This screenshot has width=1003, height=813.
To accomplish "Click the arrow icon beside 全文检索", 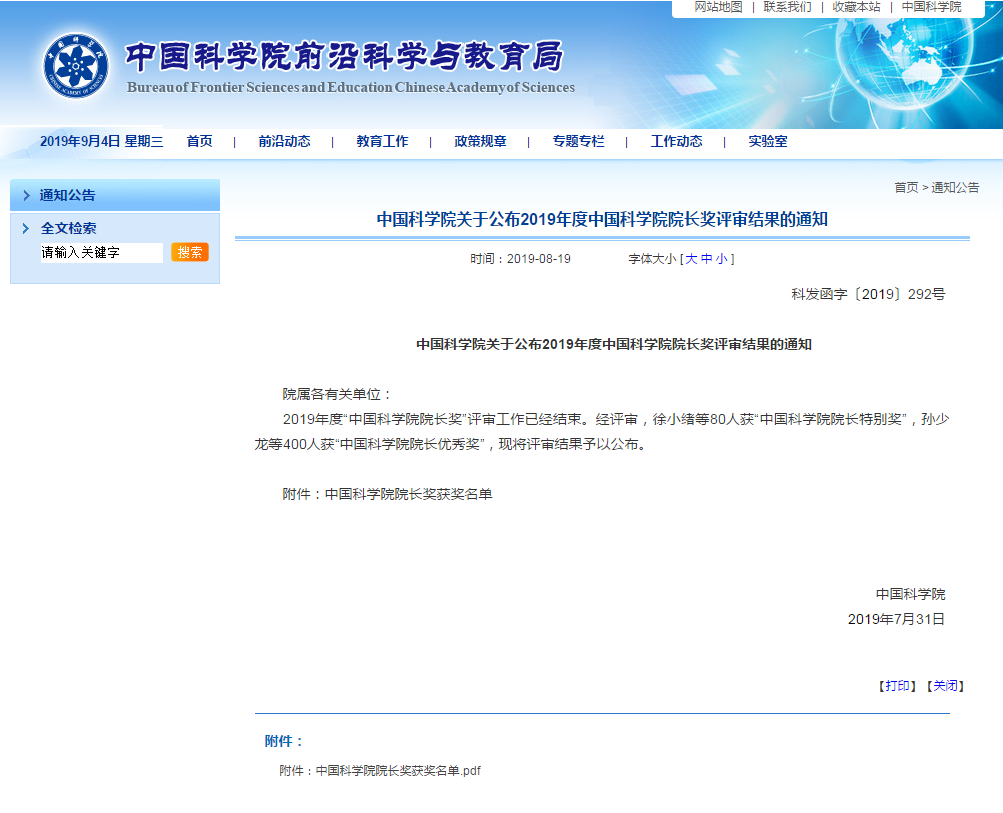I will point(26,229).
